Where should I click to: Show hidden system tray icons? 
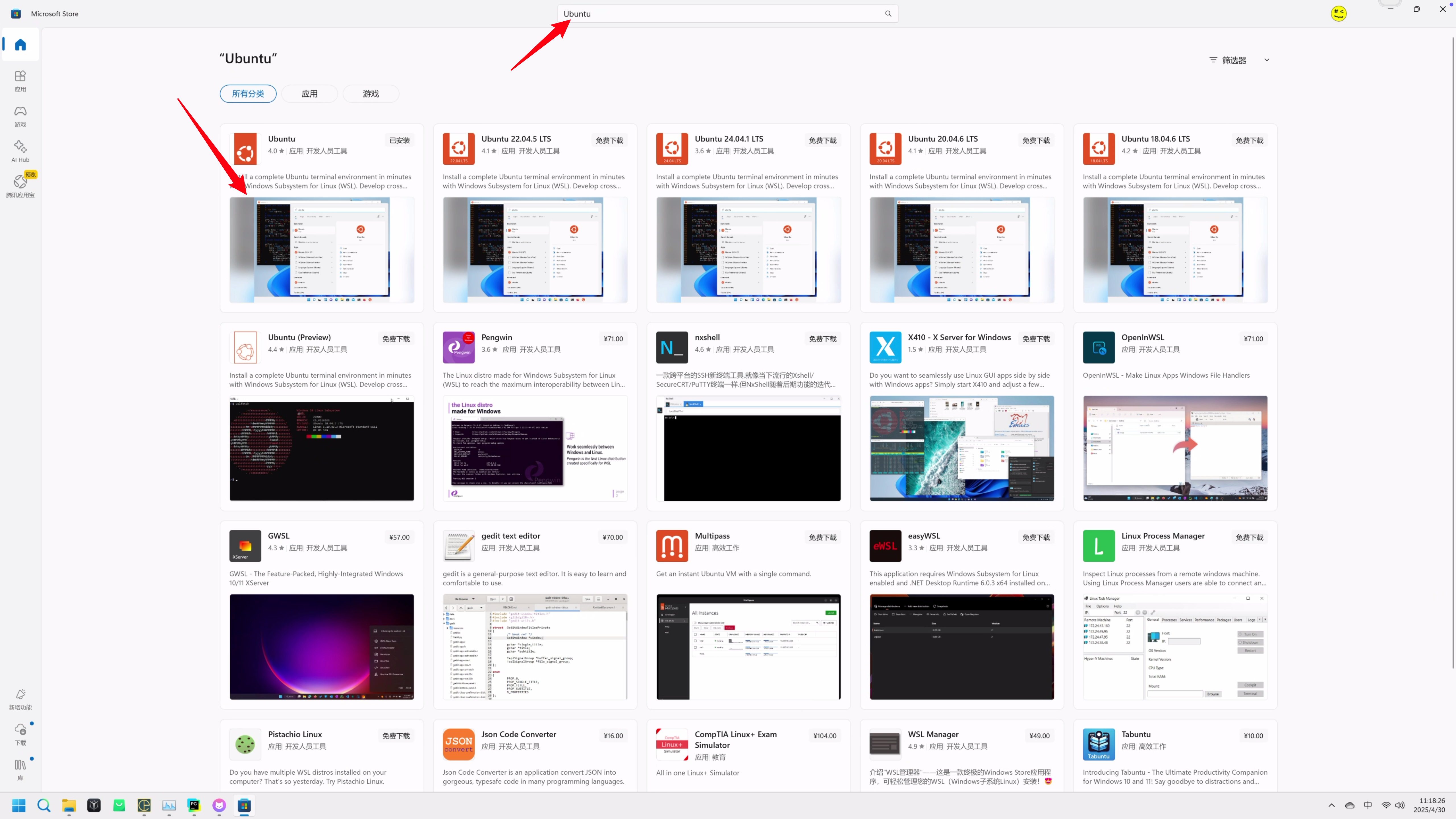1332,805
